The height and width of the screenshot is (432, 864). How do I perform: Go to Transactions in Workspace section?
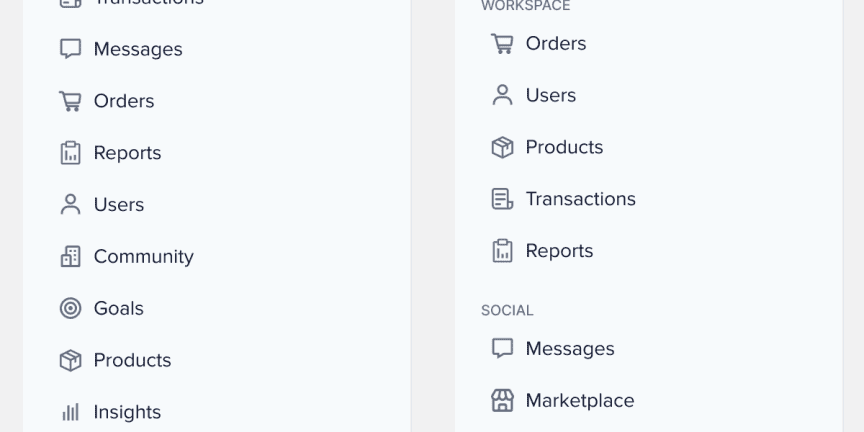click(581, 199)
